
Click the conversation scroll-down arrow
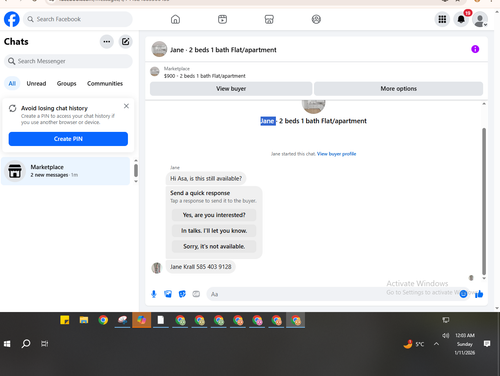point(484,278)
